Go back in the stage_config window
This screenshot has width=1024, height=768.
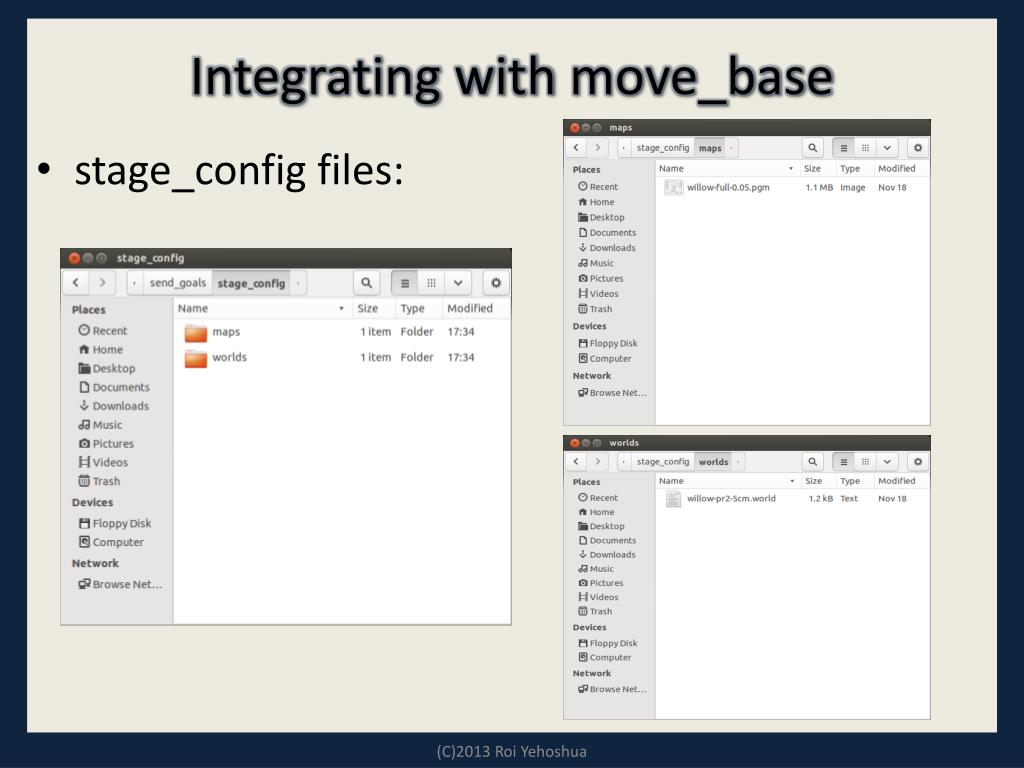coord(76,283)
